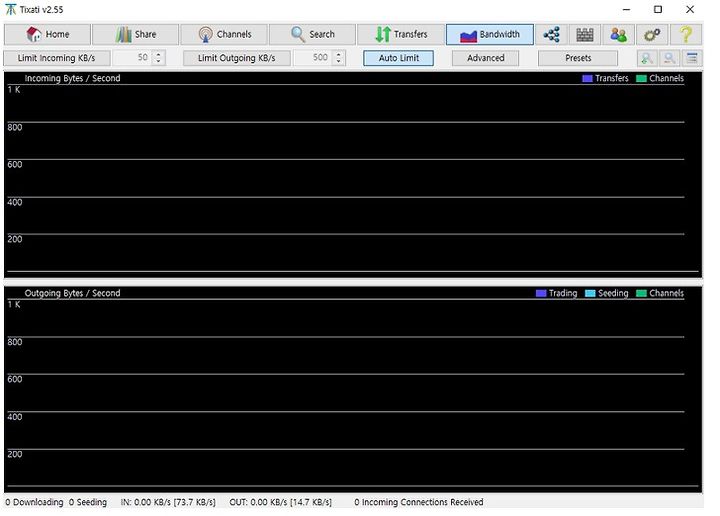The height and width of the screenshot is (516, 720).
Task: Click the outgoing graph '400' axis label
Action: click(x=15, y=417)
